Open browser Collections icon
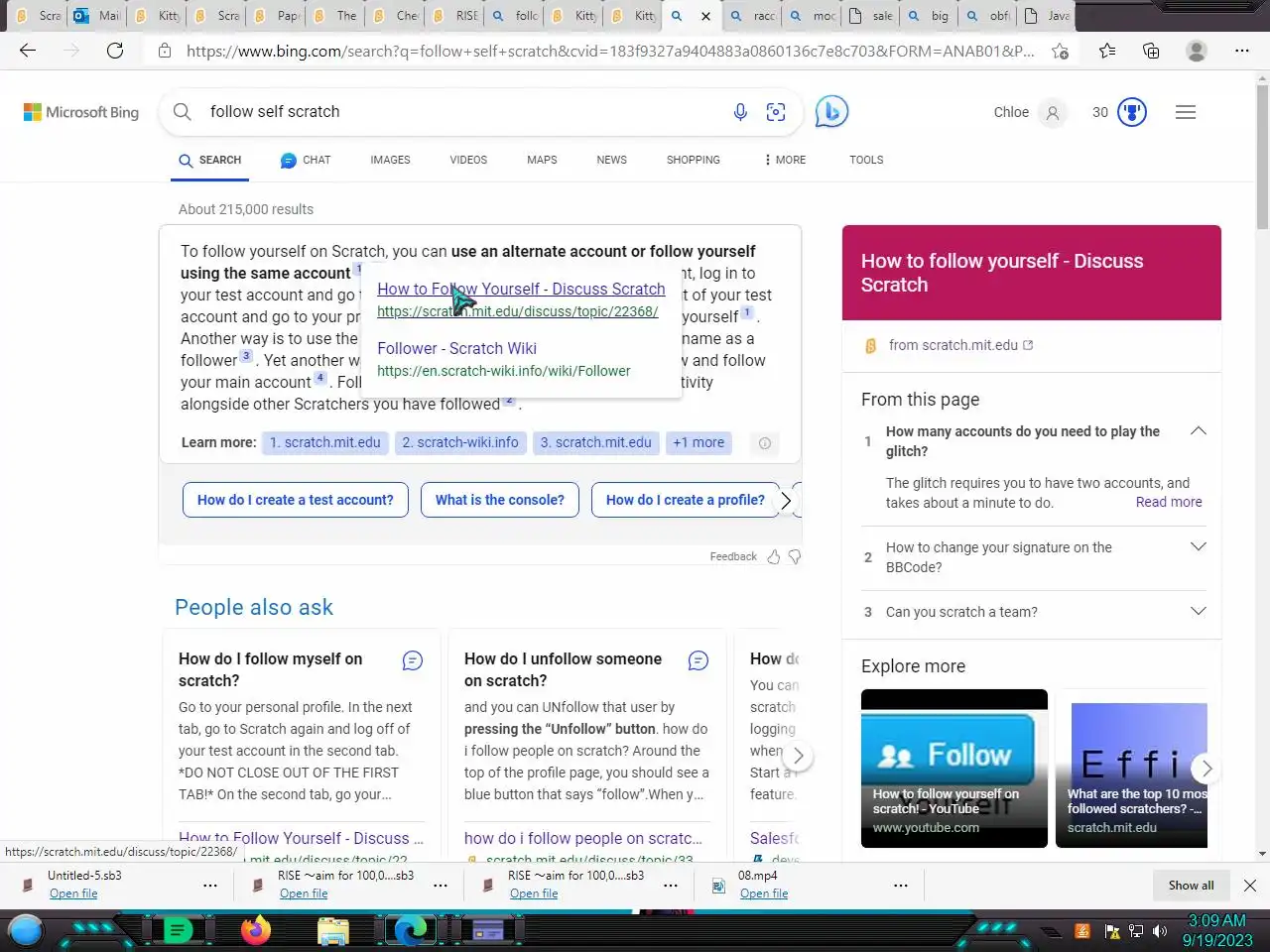1270x952 pixels. click(x=1151, y=51)
